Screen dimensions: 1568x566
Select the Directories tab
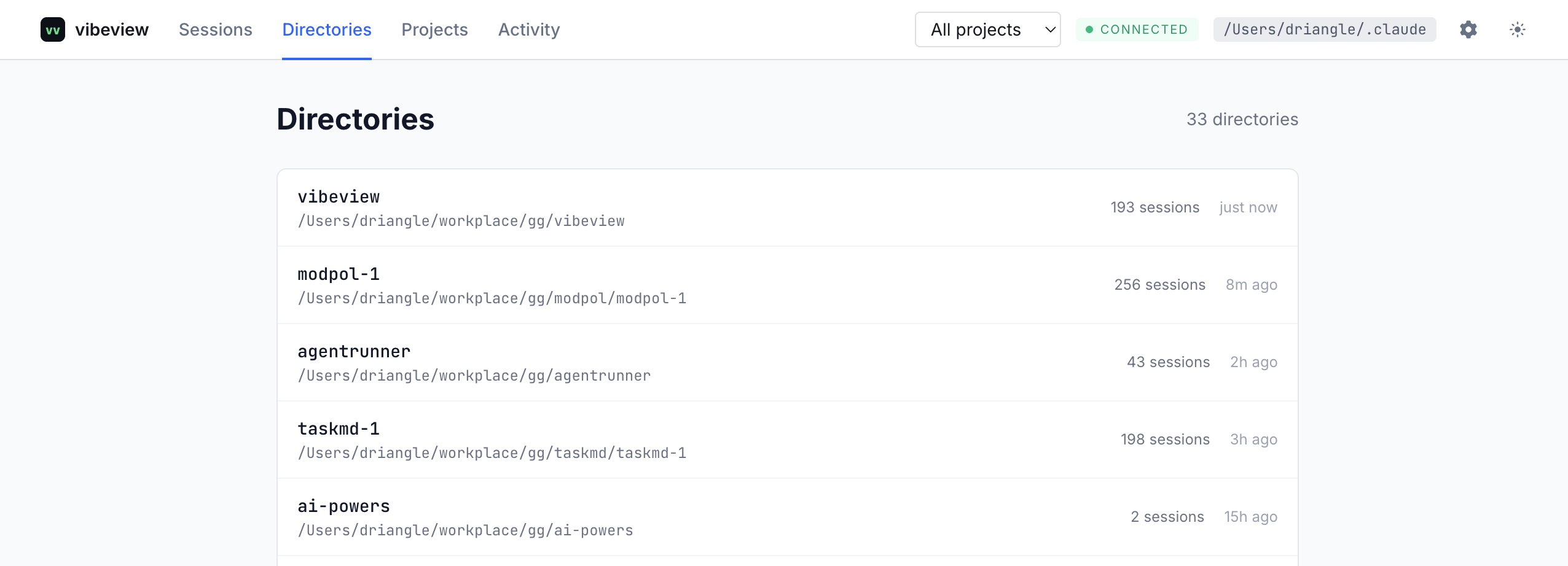pos(326,29)
